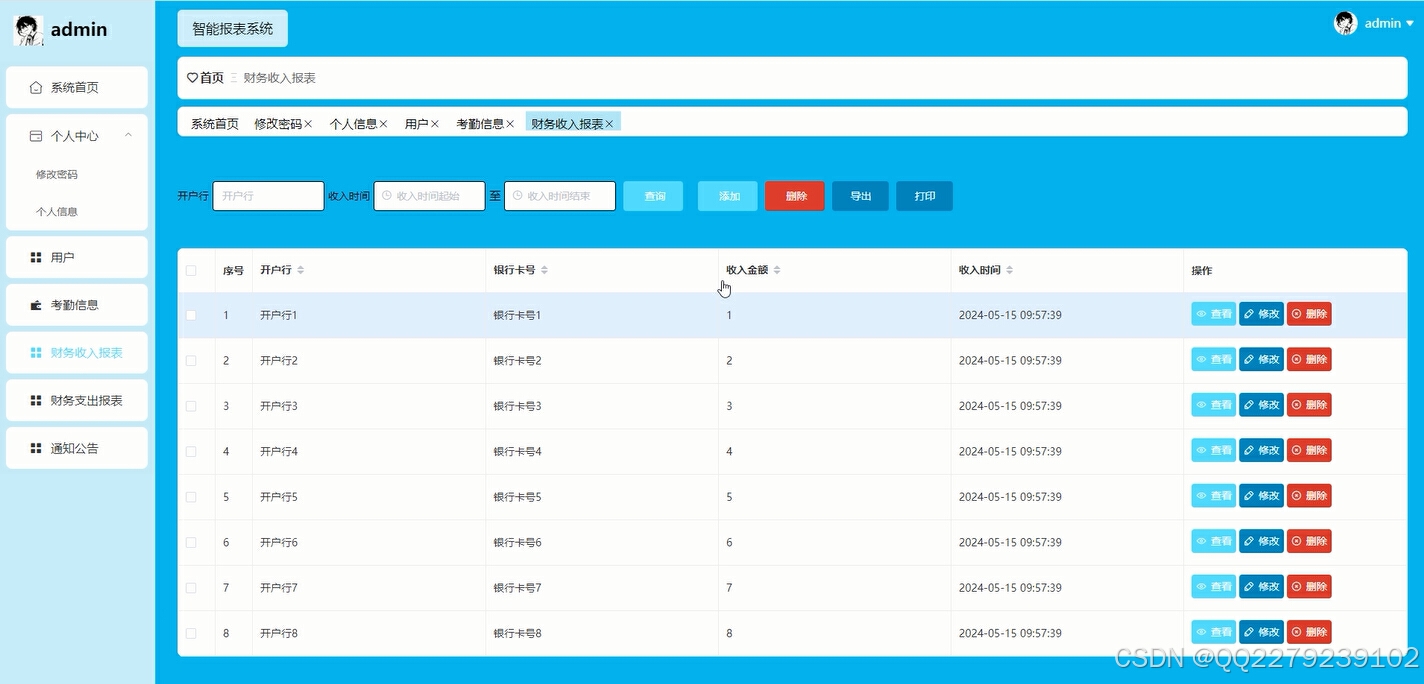The width and height of the screenshot is (1424, 684).
Task: Switch to the 个人信息 tab
Action: pos(354,124)
